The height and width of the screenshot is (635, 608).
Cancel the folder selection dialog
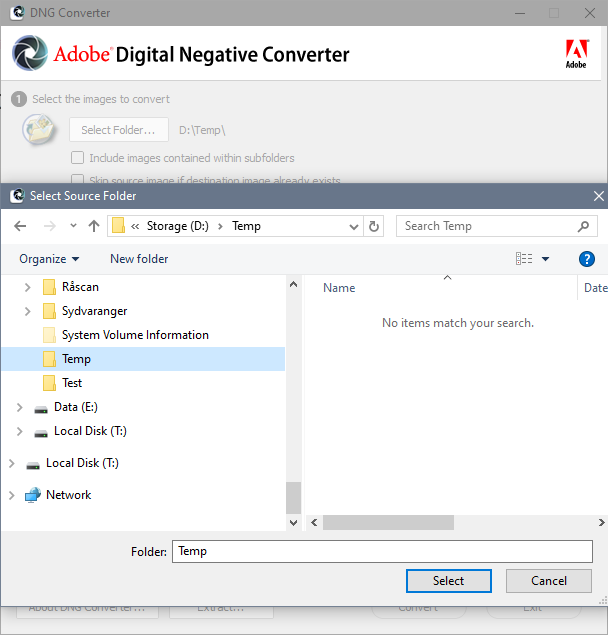click(548, 581)
